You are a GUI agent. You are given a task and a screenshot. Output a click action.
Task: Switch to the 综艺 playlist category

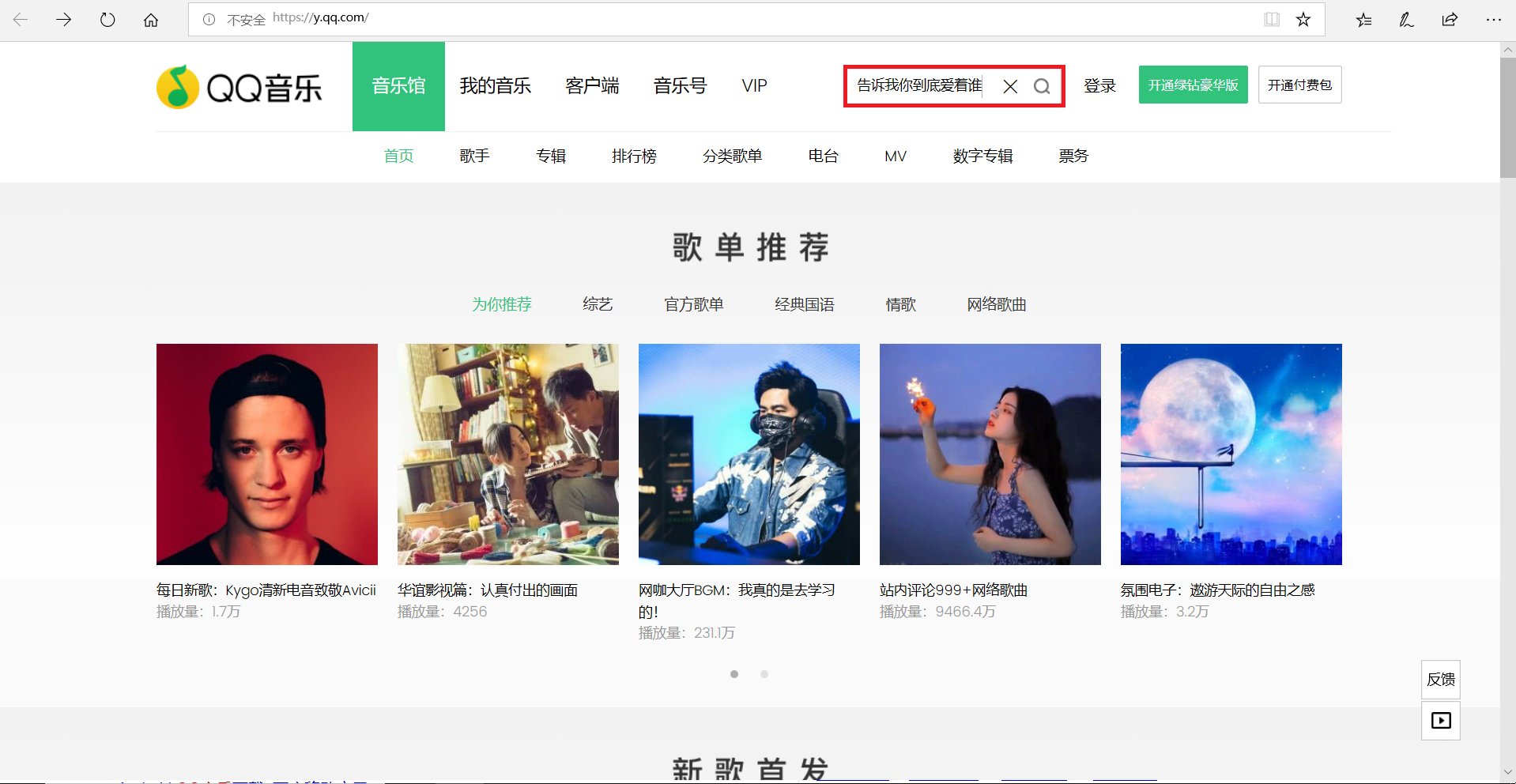[x=598, y=304]
